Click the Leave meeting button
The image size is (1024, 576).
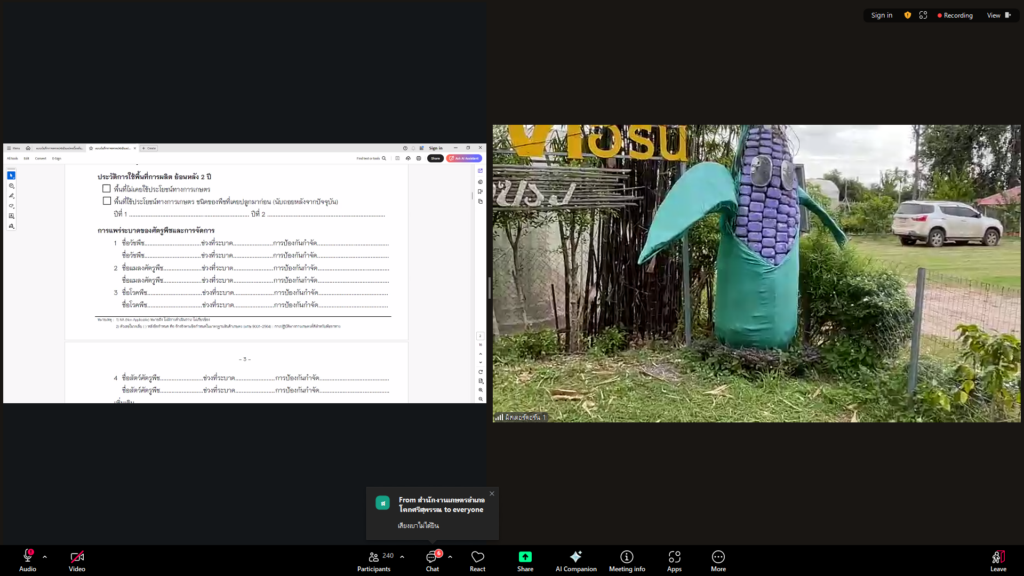(x=997, y=559)
